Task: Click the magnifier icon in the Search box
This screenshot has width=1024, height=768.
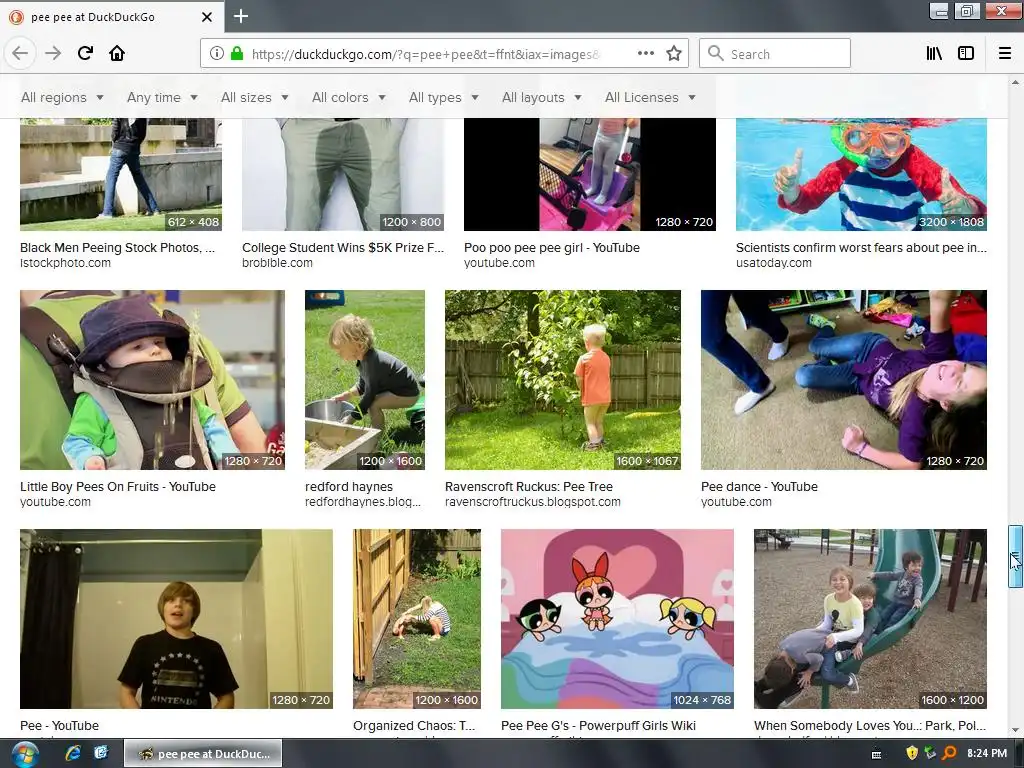Action: [x=716, y=54]
